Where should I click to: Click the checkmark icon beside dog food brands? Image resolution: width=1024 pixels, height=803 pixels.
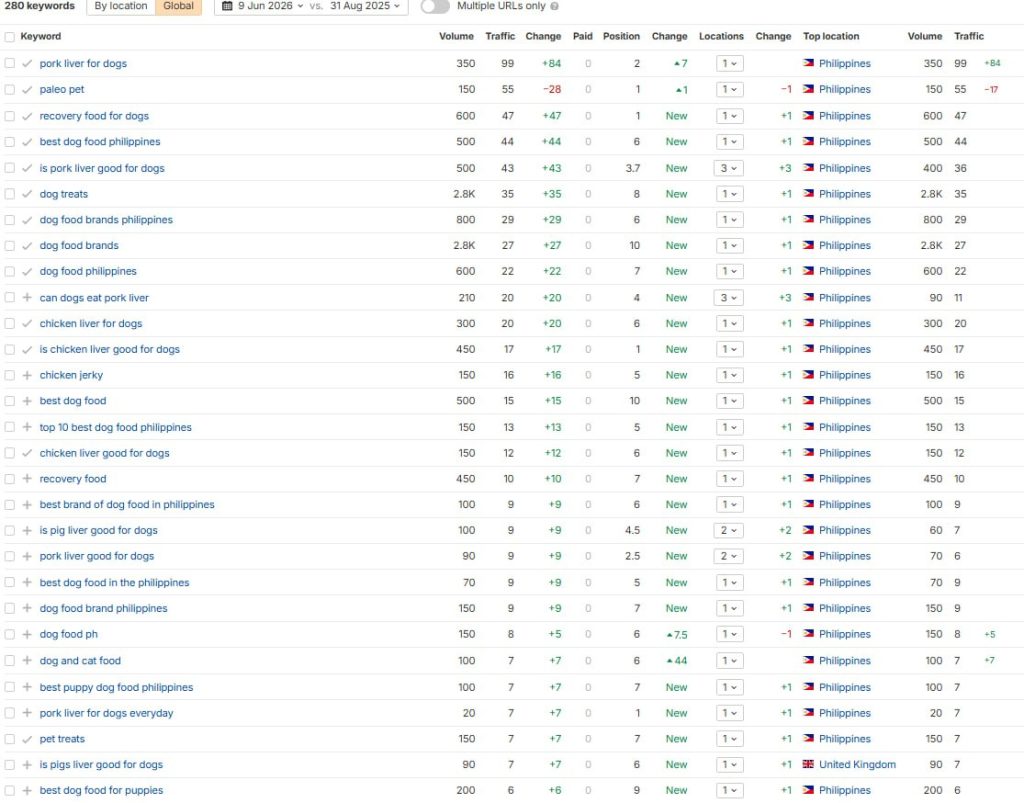(x=27, y=245)
